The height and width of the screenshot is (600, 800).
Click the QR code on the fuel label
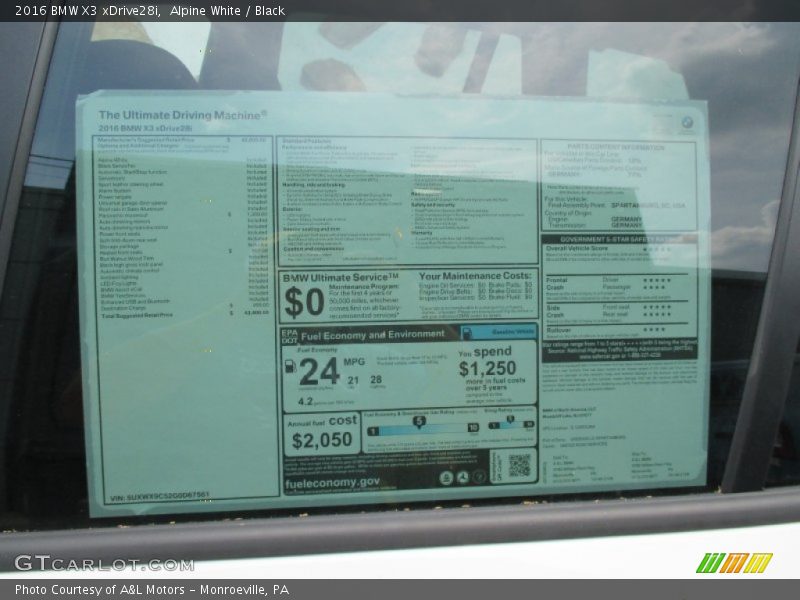519,465
